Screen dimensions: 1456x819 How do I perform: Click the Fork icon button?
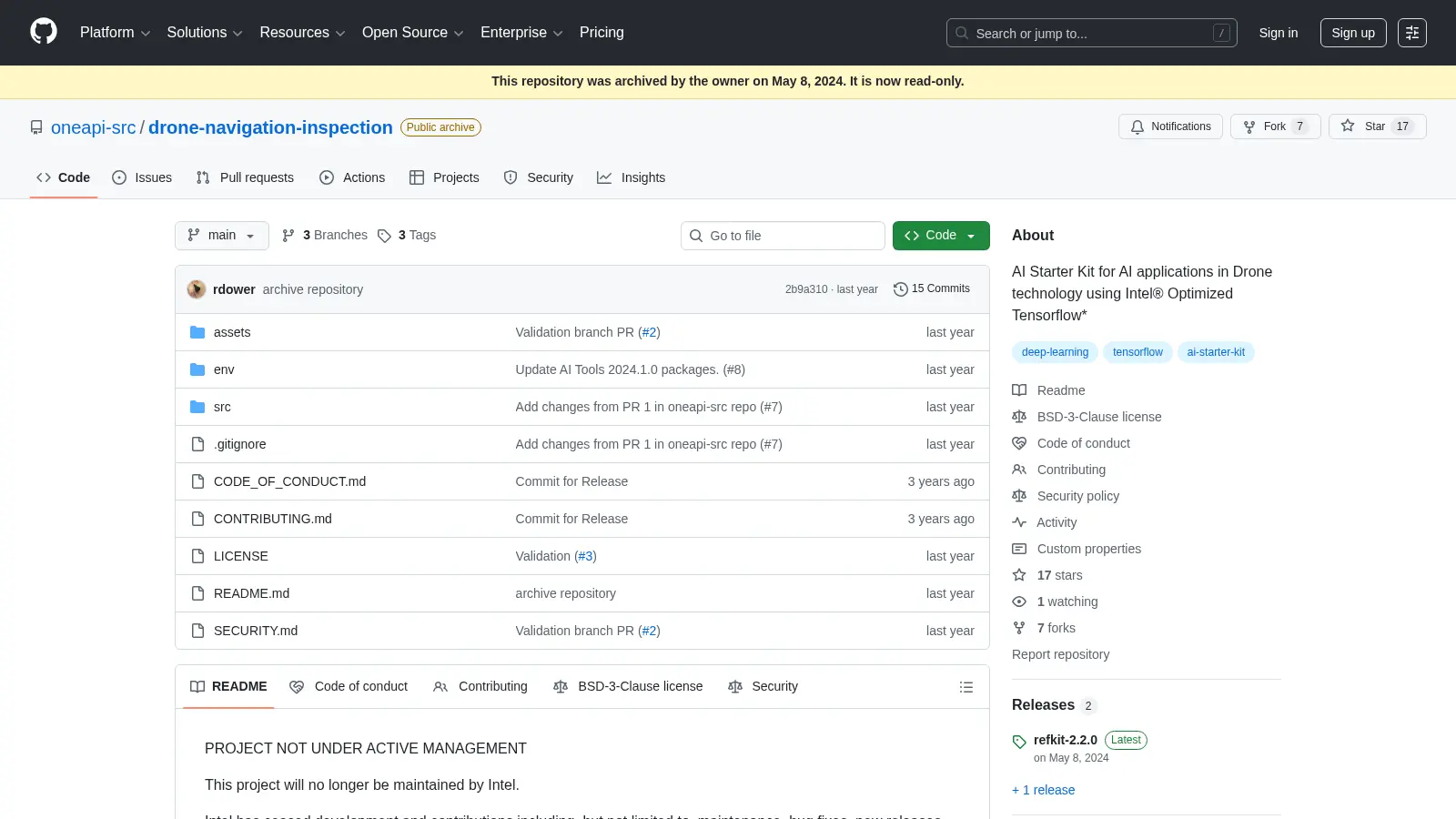pos(1249,126)
